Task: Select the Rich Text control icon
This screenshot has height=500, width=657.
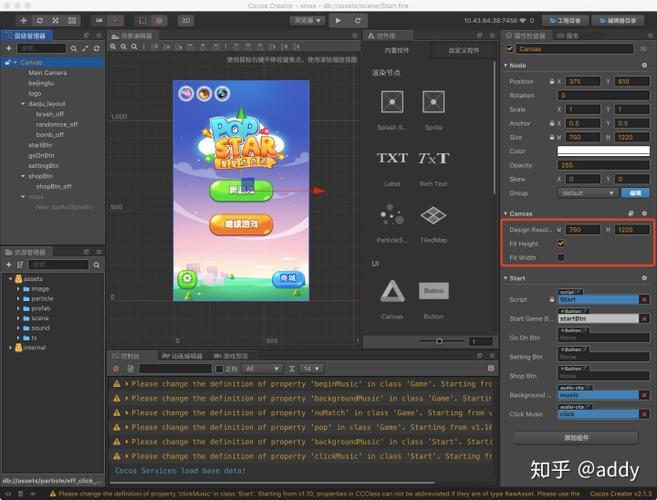Action: 433,158
